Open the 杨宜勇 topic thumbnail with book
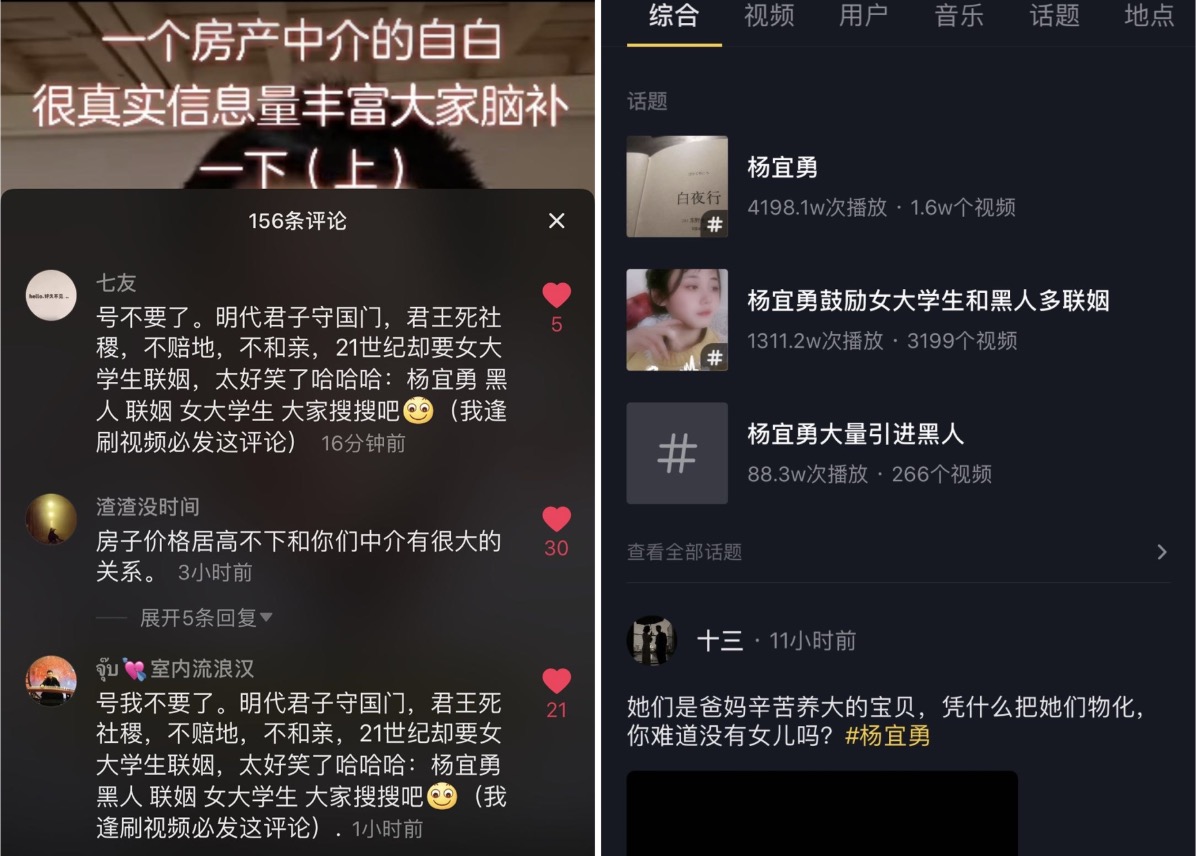The width and height of the screenshot is (1196, 856). click(x=677, y=186)
